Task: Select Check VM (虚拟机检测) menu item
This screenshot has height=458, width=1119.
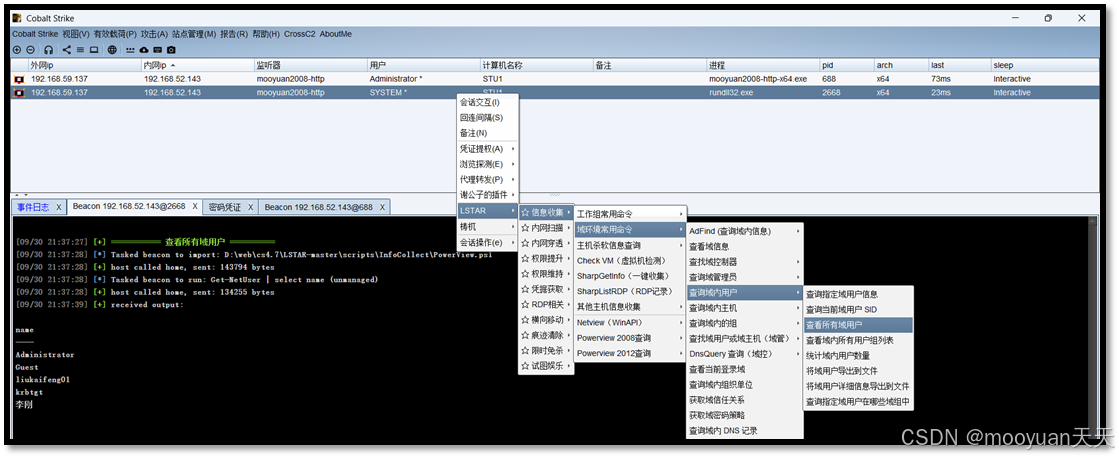Action: coord(630,260)
